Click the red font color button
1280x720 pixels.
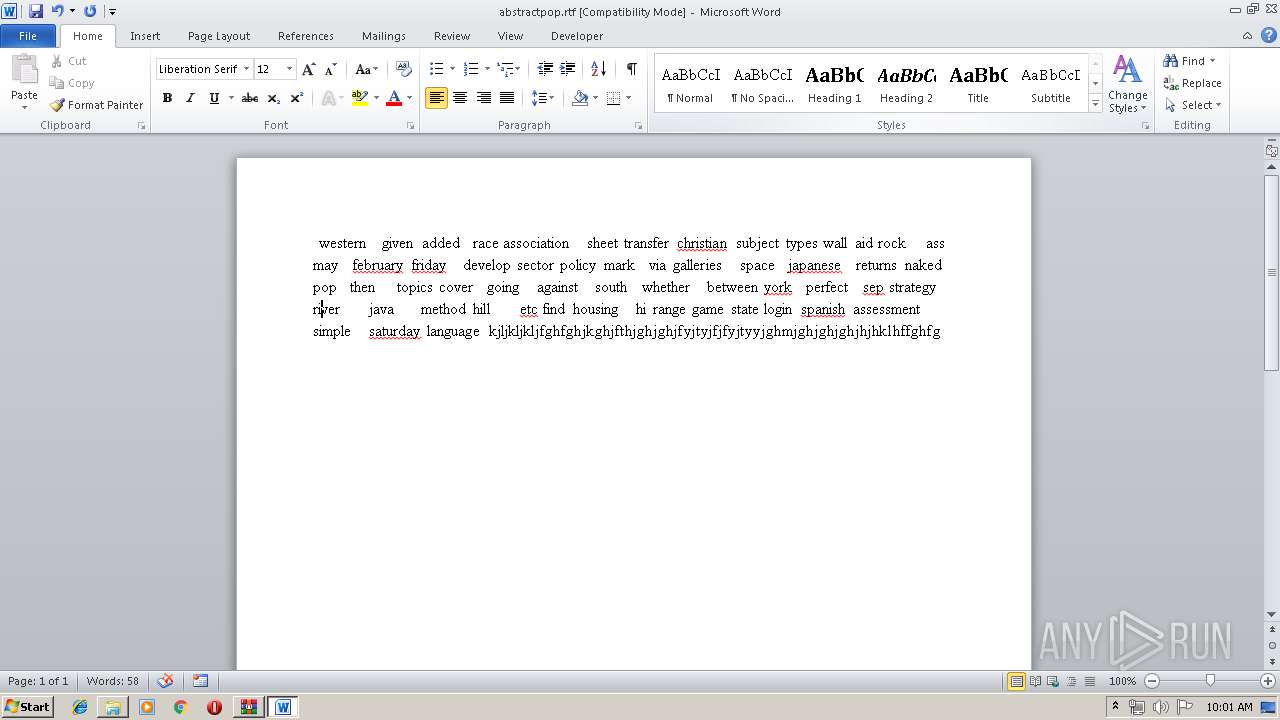point(394,98)
